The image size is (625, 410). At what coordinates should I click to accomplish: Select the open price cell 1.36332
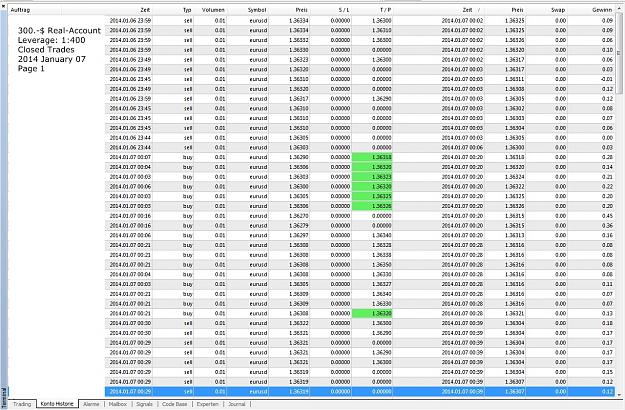tap(289, 40)
